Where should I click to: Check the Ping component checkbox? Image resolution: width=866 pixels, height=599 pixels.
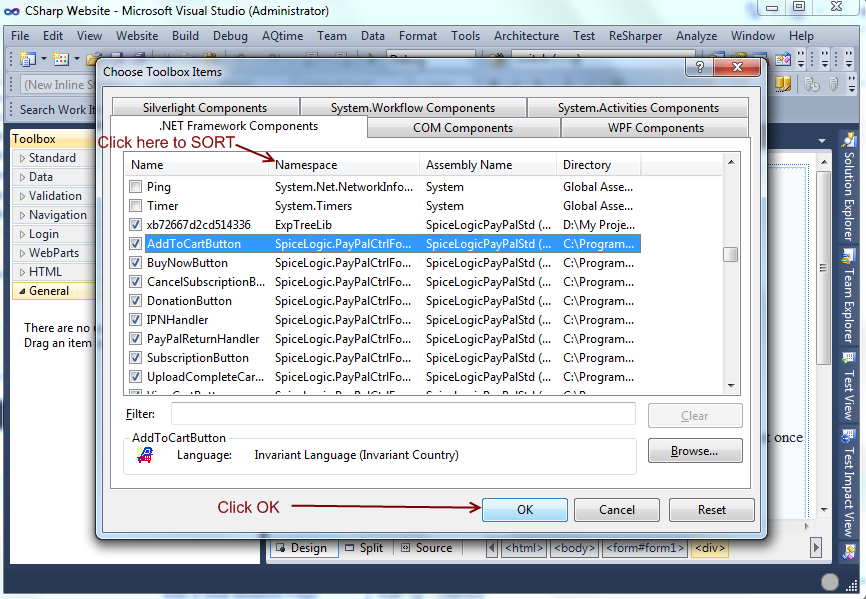[136, 187]
